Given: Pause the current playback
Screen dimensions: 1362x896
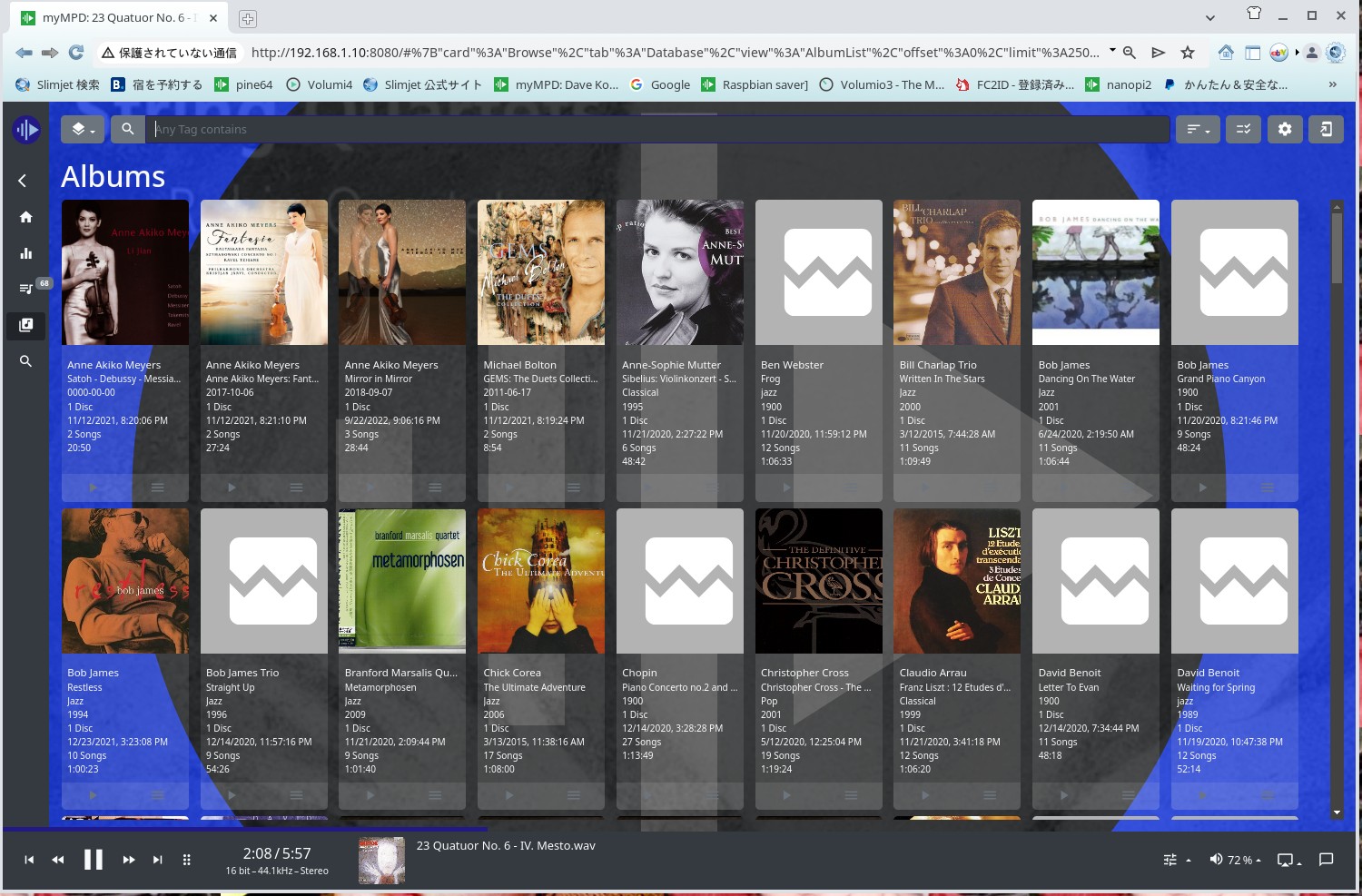Looking at the screenshot, I should click(x=94, y=860).
